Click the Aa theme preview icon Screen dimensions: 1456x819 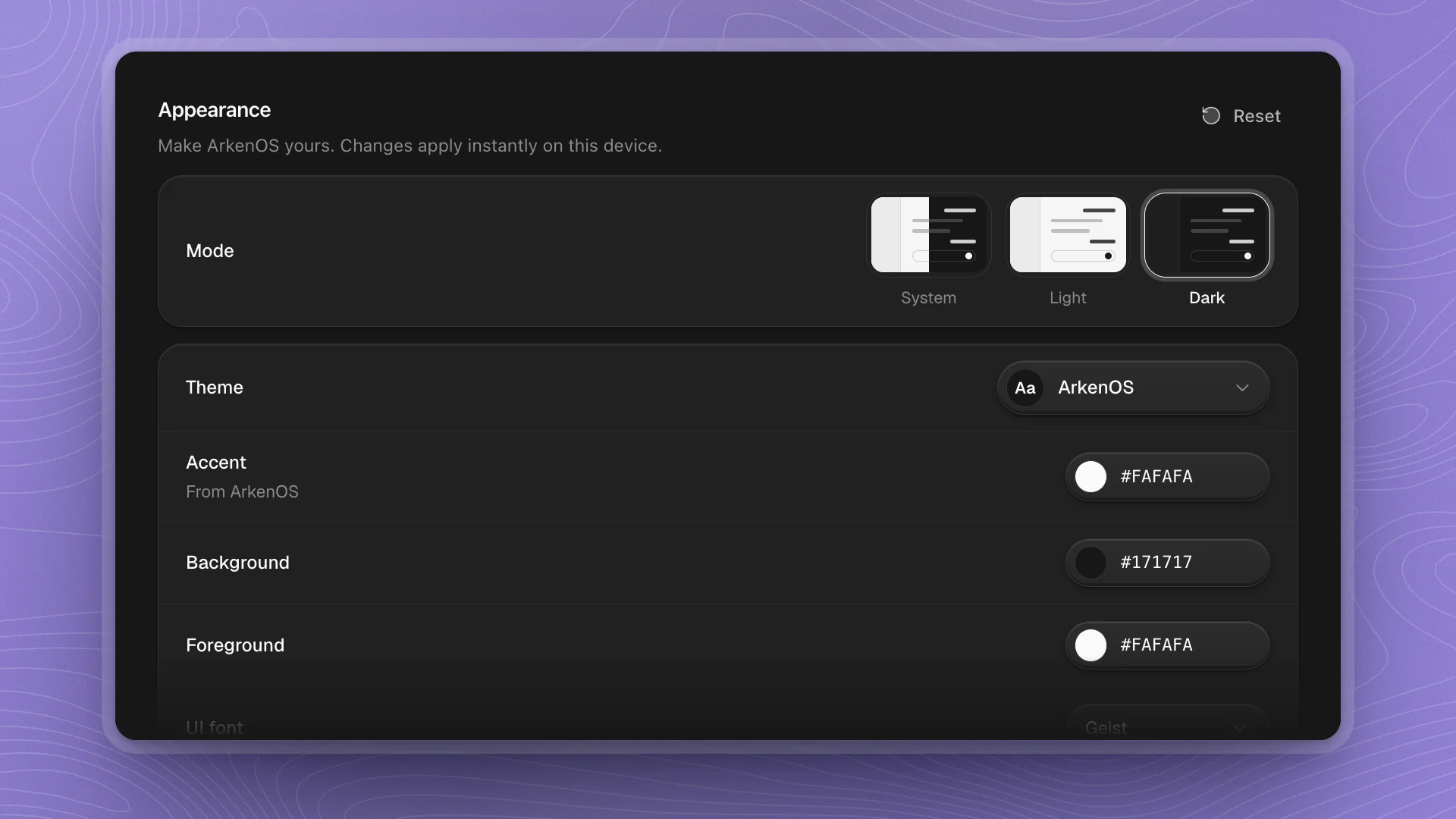pos(1025,388)
